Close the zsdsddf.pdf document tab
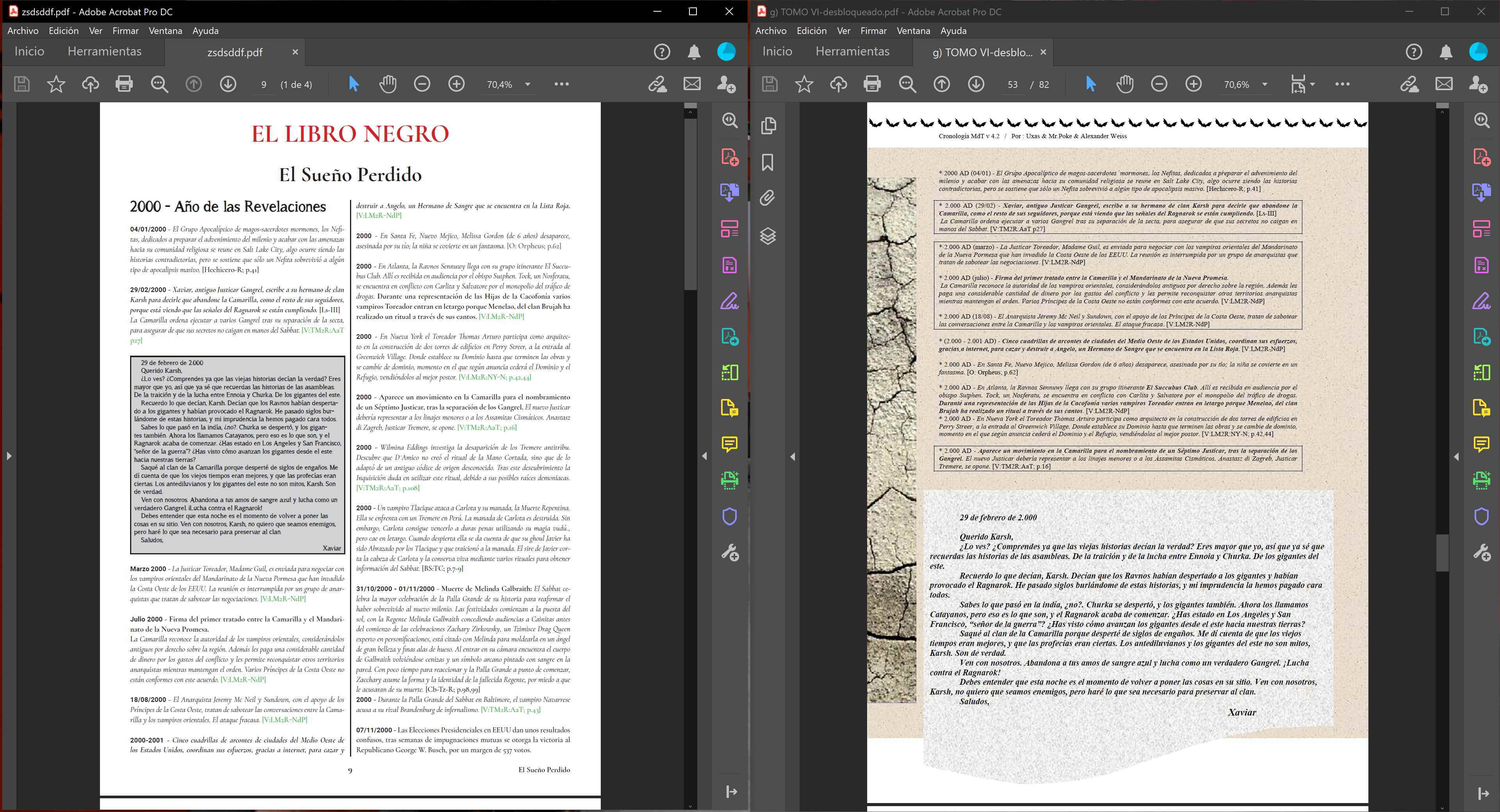1500x812 pixels. 295,52
